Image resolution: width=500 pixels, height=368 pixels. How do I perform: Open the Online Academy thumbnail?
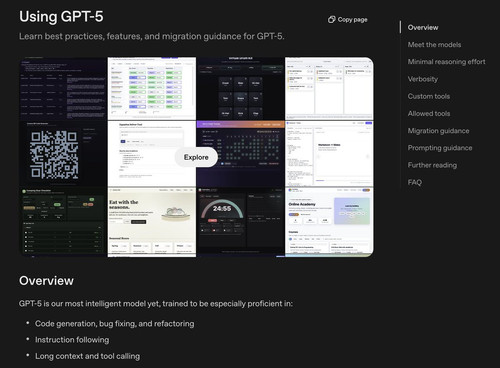tap(329, 222)
